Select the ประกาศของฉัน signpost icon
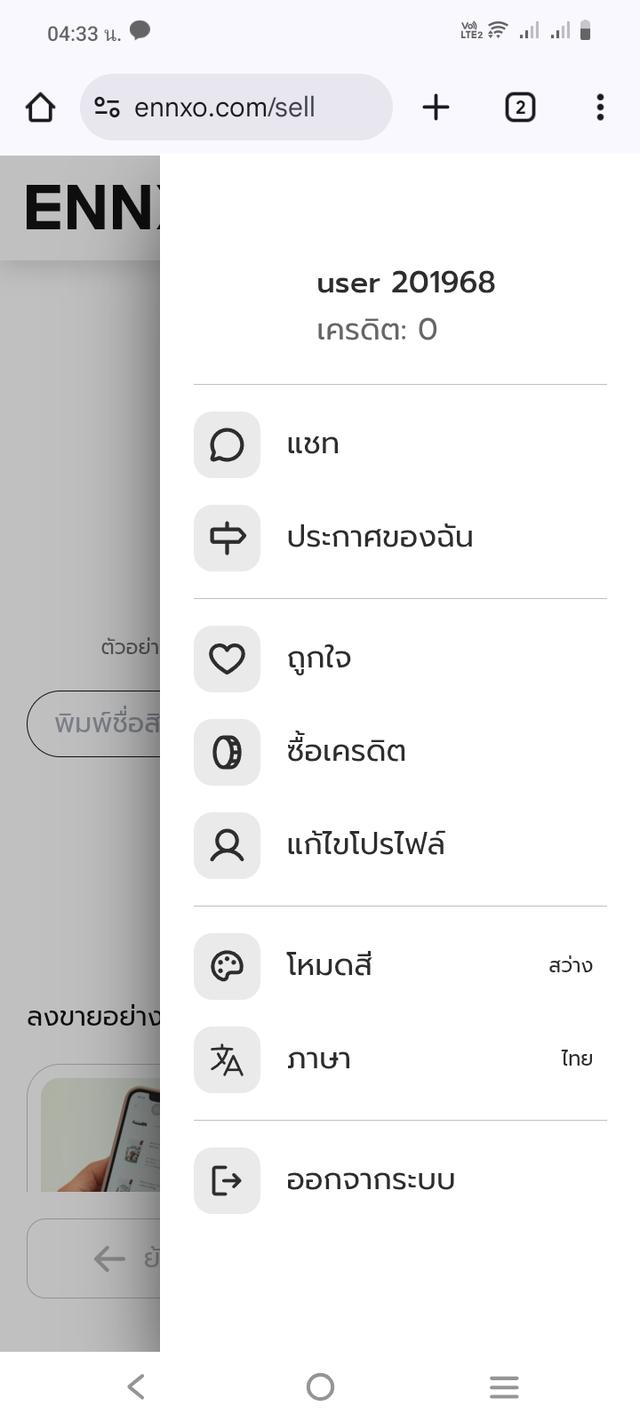640x1422 pixels. coord(225,538)
